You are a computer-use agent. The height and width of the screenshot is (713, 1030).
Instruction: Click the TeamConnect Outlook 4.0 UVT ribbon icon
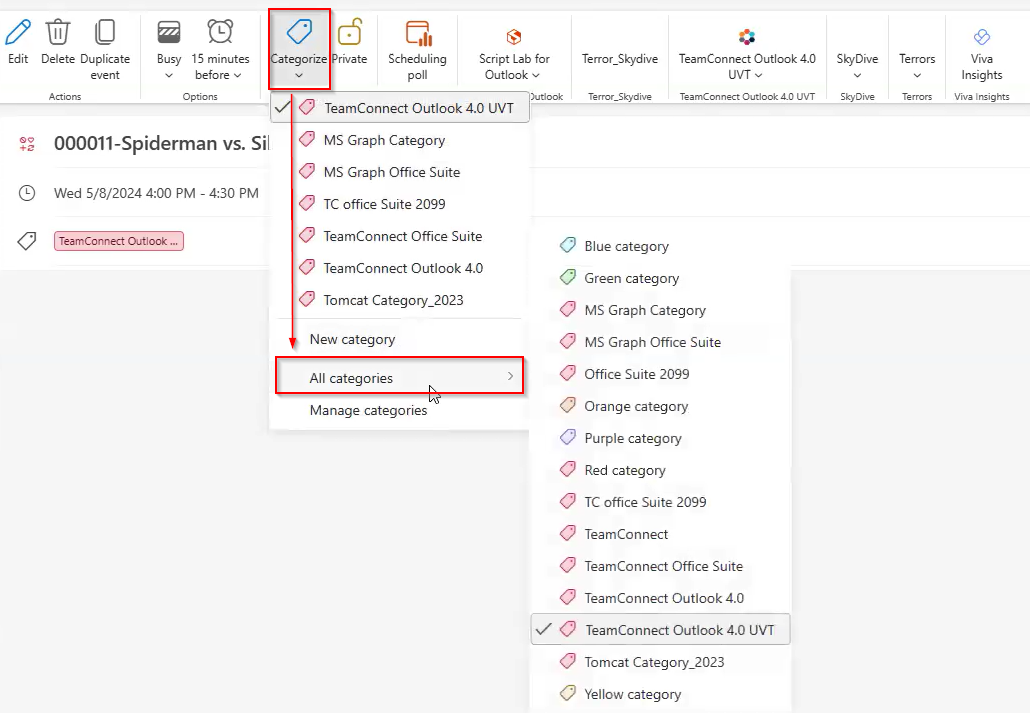point(747,37)
